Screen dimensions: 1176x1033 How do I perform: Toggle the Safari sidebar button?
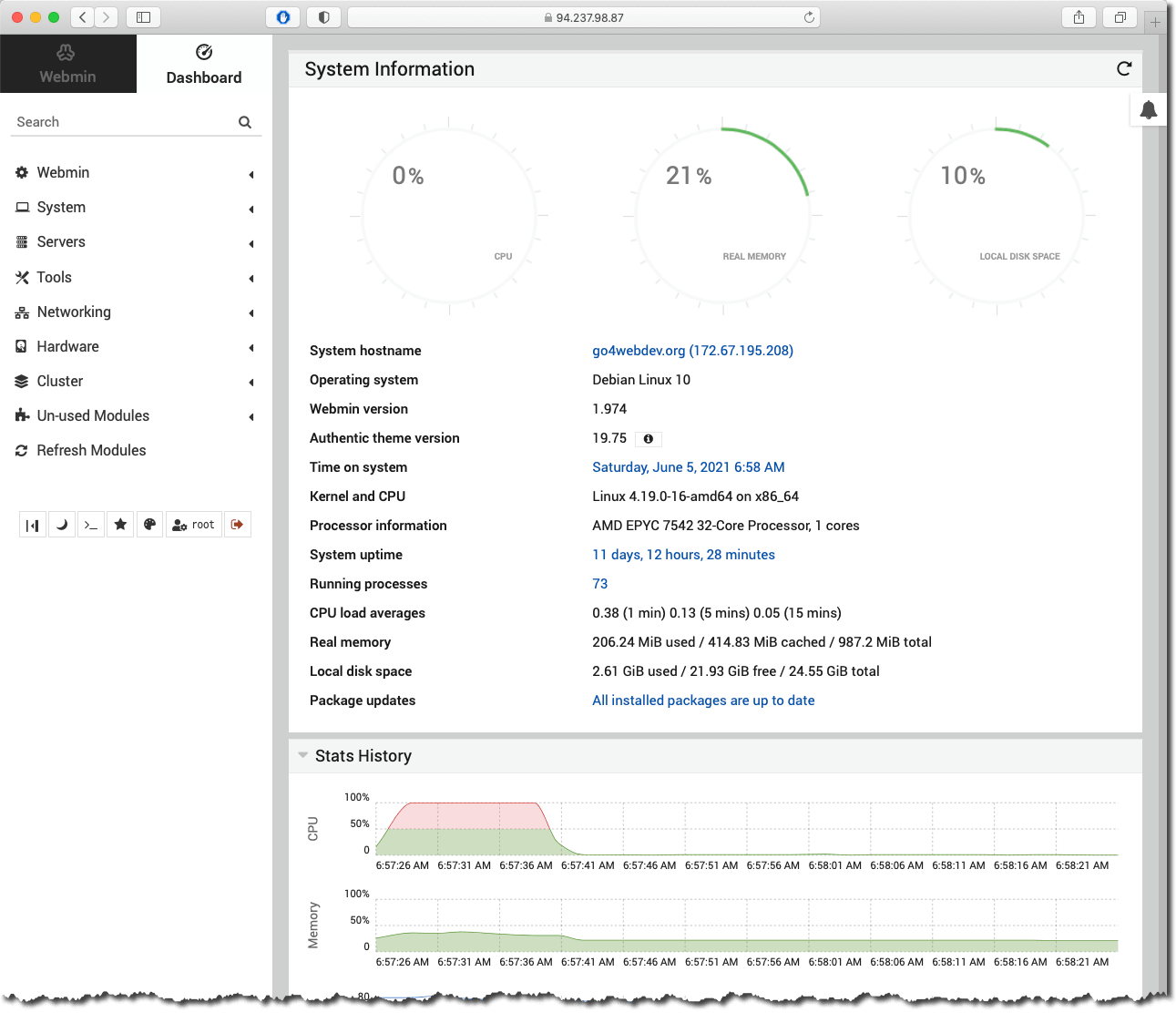(143, 17)
